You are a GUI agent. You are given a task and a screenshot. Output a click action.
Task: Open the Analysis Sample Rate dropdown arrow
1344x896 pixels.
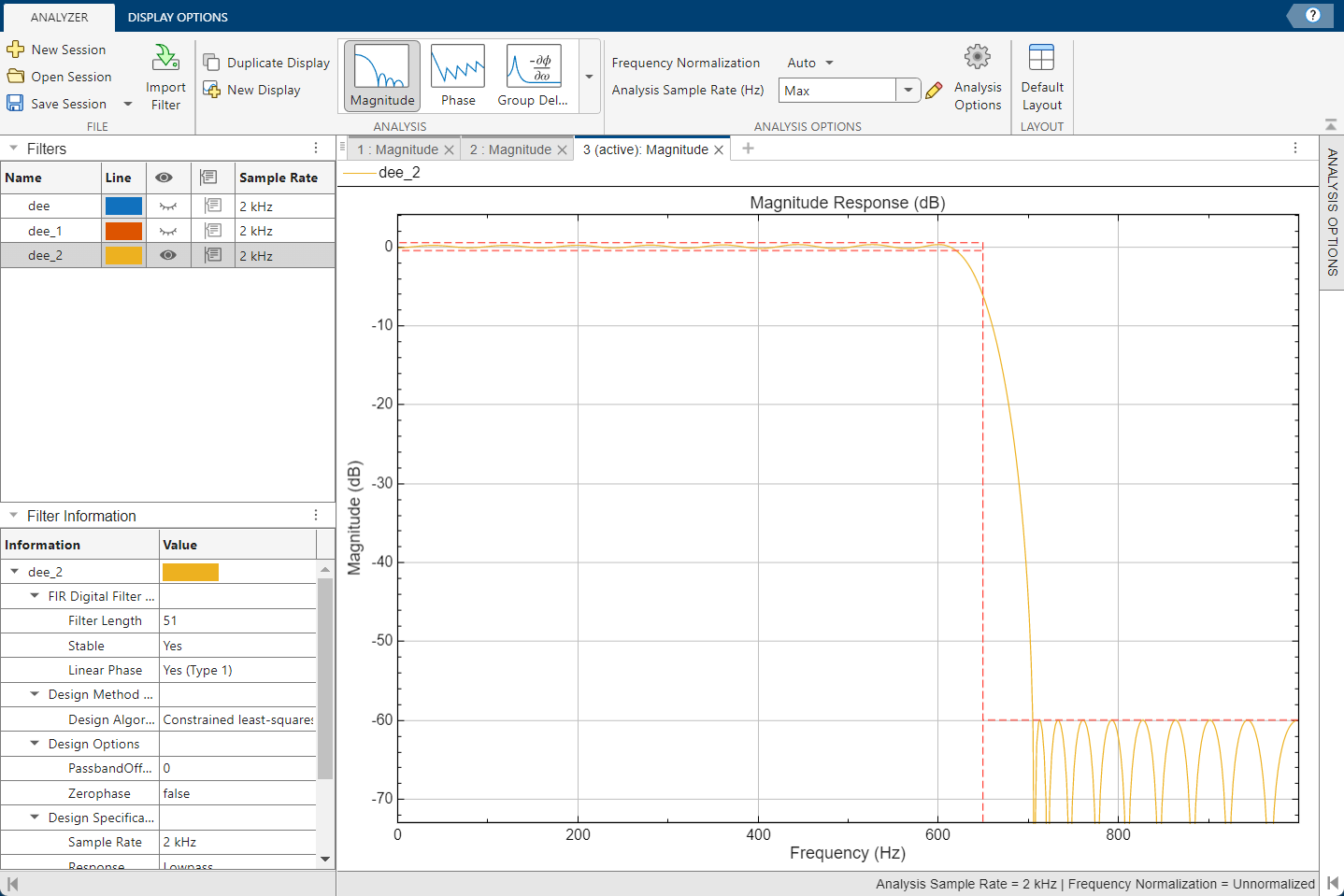coord(908,91)
